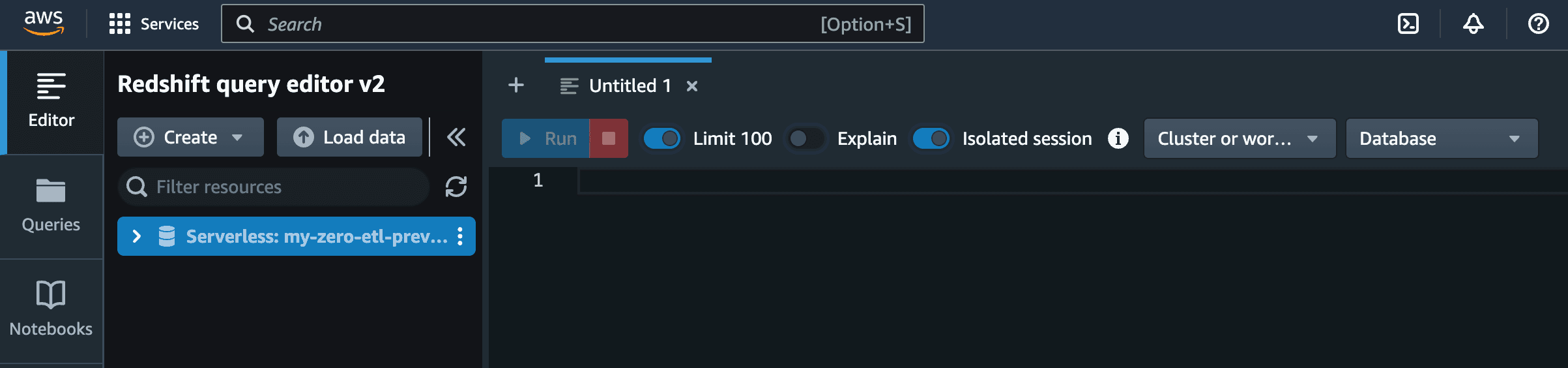Screen dimensions: 1568x368
Task: Open the Serverless workgroup options menu
Action: tap(460, 236)
